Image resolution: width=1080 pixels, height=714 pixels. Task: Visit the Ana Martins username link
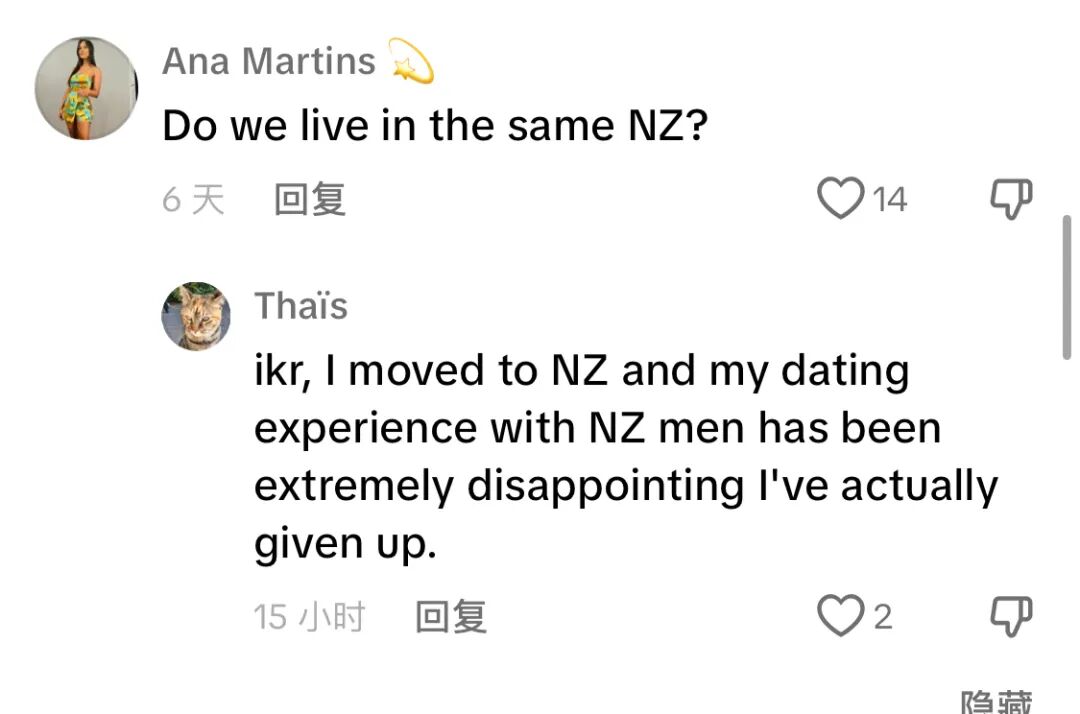(269, 61)
